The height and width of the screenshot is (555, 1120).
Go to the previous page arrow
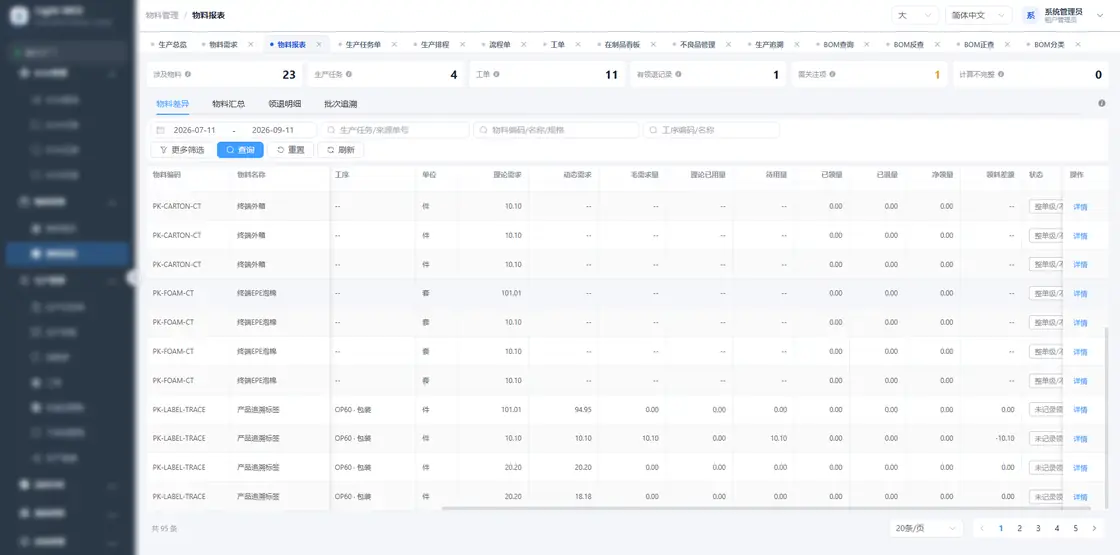click(982, 529)
